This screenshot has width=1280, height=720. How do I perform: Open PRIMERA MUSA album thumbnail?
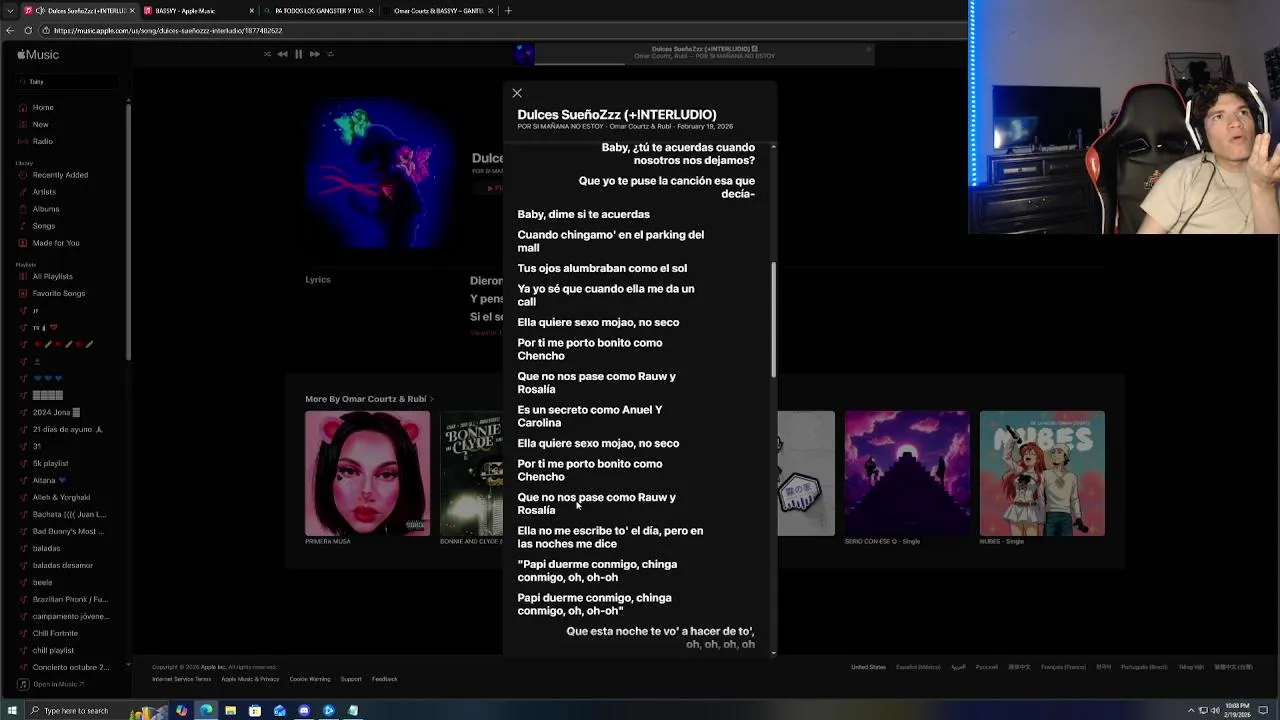367,473
